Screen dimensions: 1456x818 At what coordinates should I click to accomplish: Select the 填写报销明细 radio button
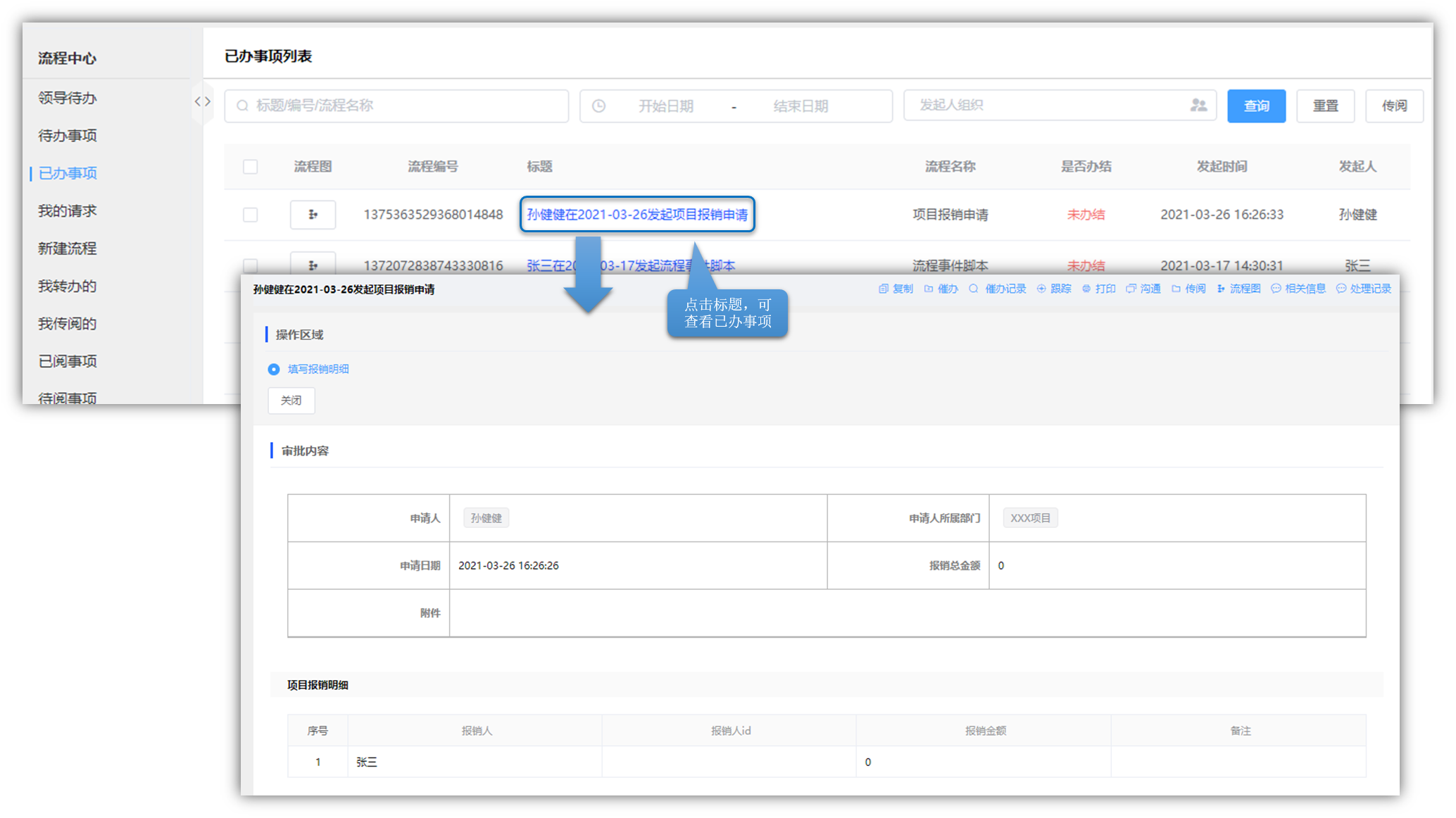click(274, 370)
